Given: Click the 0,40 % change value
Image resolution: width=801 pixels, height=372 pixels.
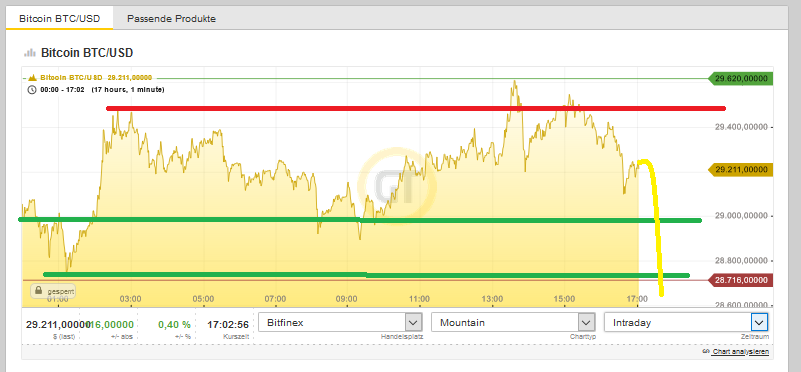Looking at the screenshot, I should tap(174, 324).
